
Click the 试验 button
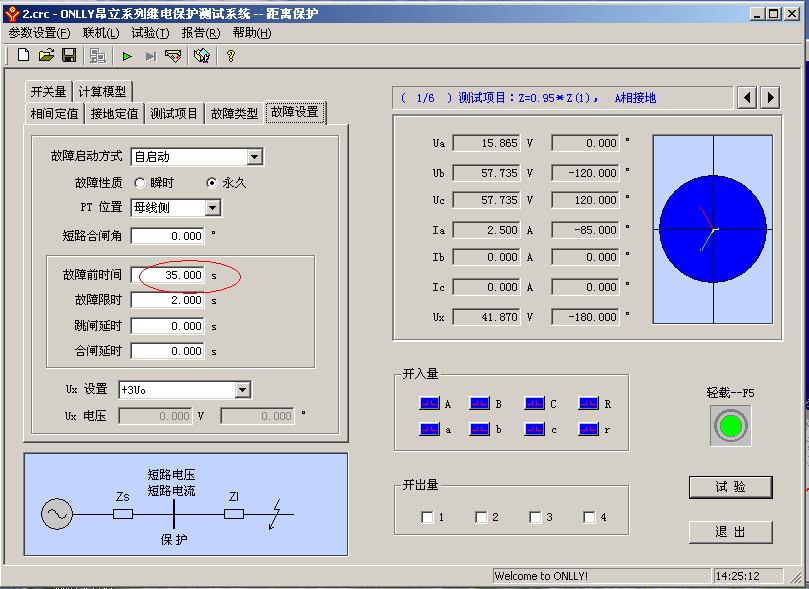click(730, 487)
